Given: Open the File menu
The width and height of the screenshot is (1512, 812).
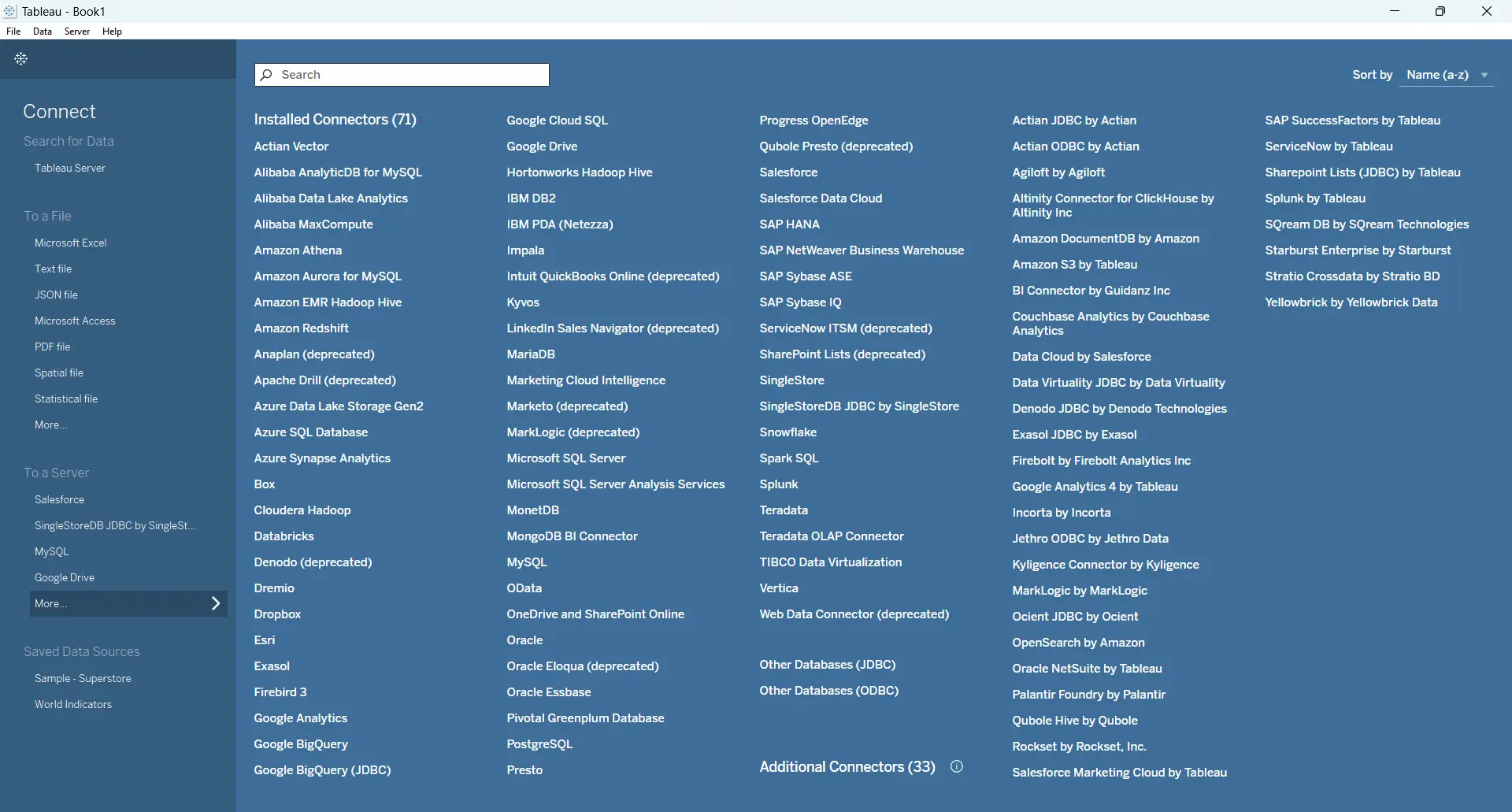Looking at the screenshot, I should 13,32.
